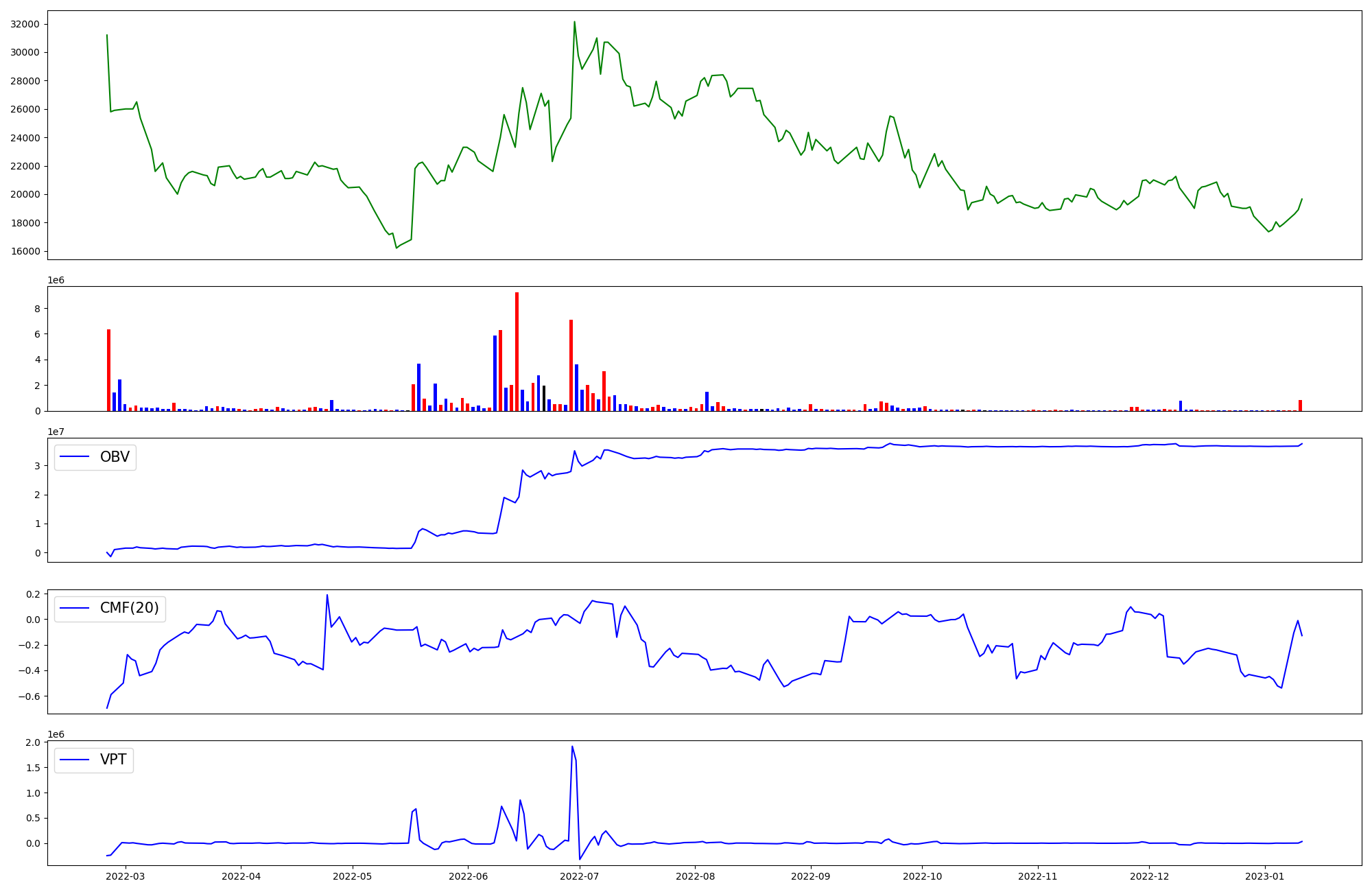
Task: Click the 1e6 exponent above volume chart
Action: pos(56,281)
